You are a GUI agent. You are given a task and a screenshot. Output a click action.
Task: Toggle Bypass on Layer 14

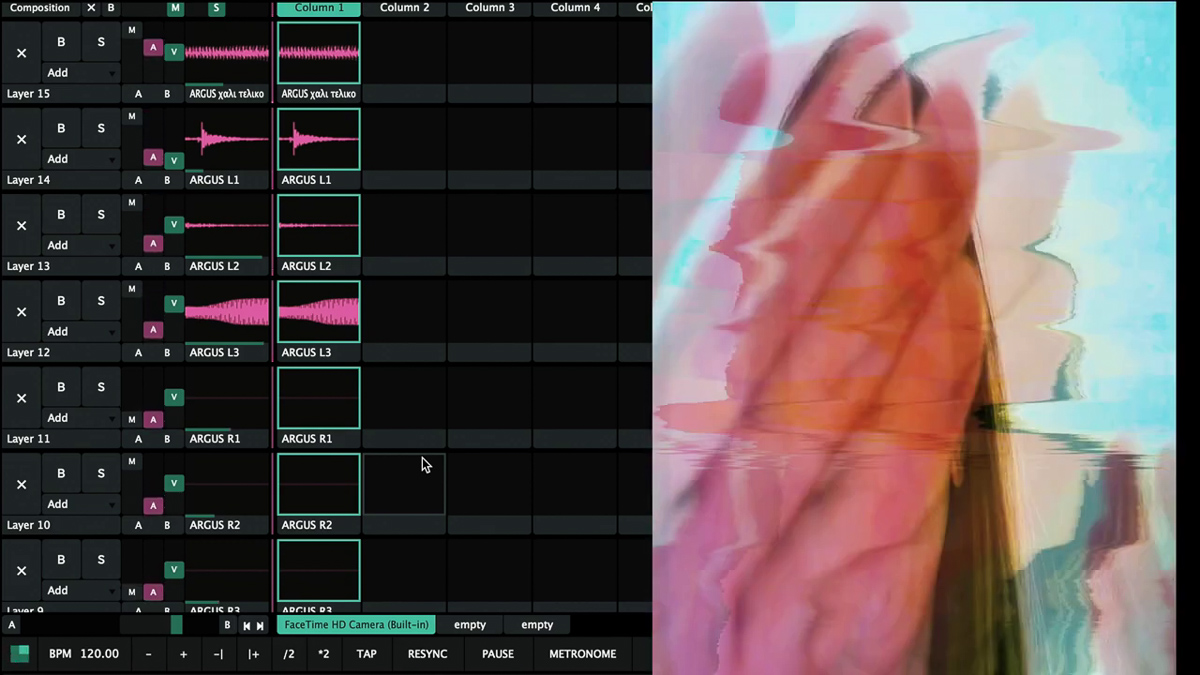(x=61, y=128)
